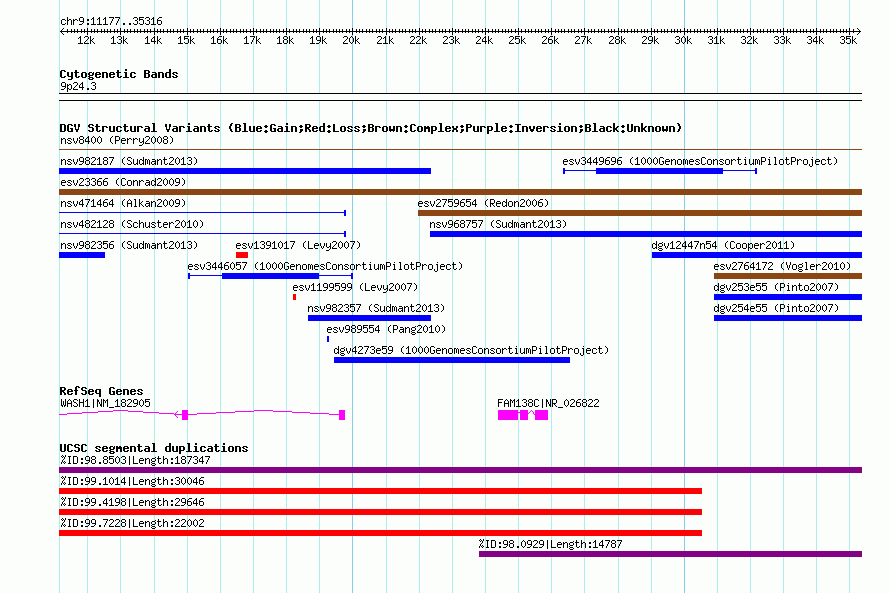Click the %ID:99.7228 Length:22002 red bar

[380, 533]
